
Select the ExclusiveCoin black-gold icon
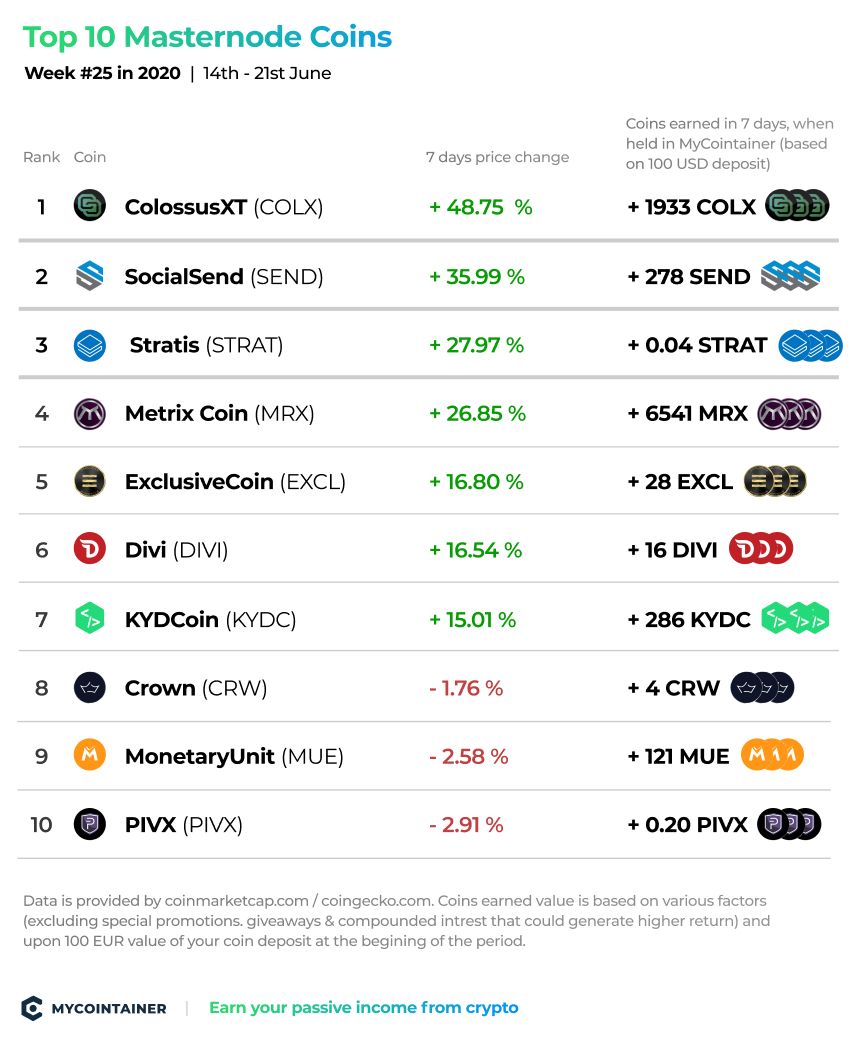click(90, 482)
